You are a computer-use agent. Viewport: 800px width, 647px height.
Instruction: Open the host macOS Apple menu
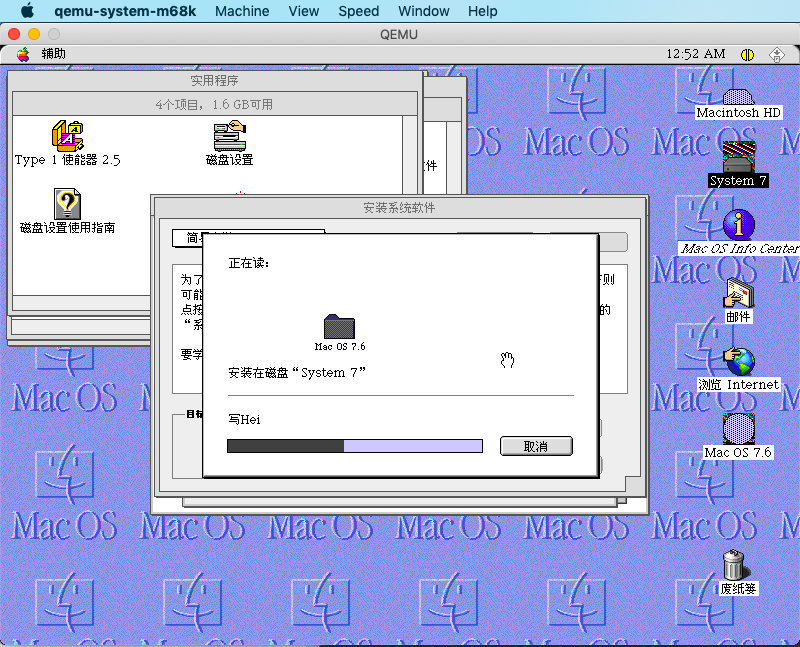click(x=27, y=11)
